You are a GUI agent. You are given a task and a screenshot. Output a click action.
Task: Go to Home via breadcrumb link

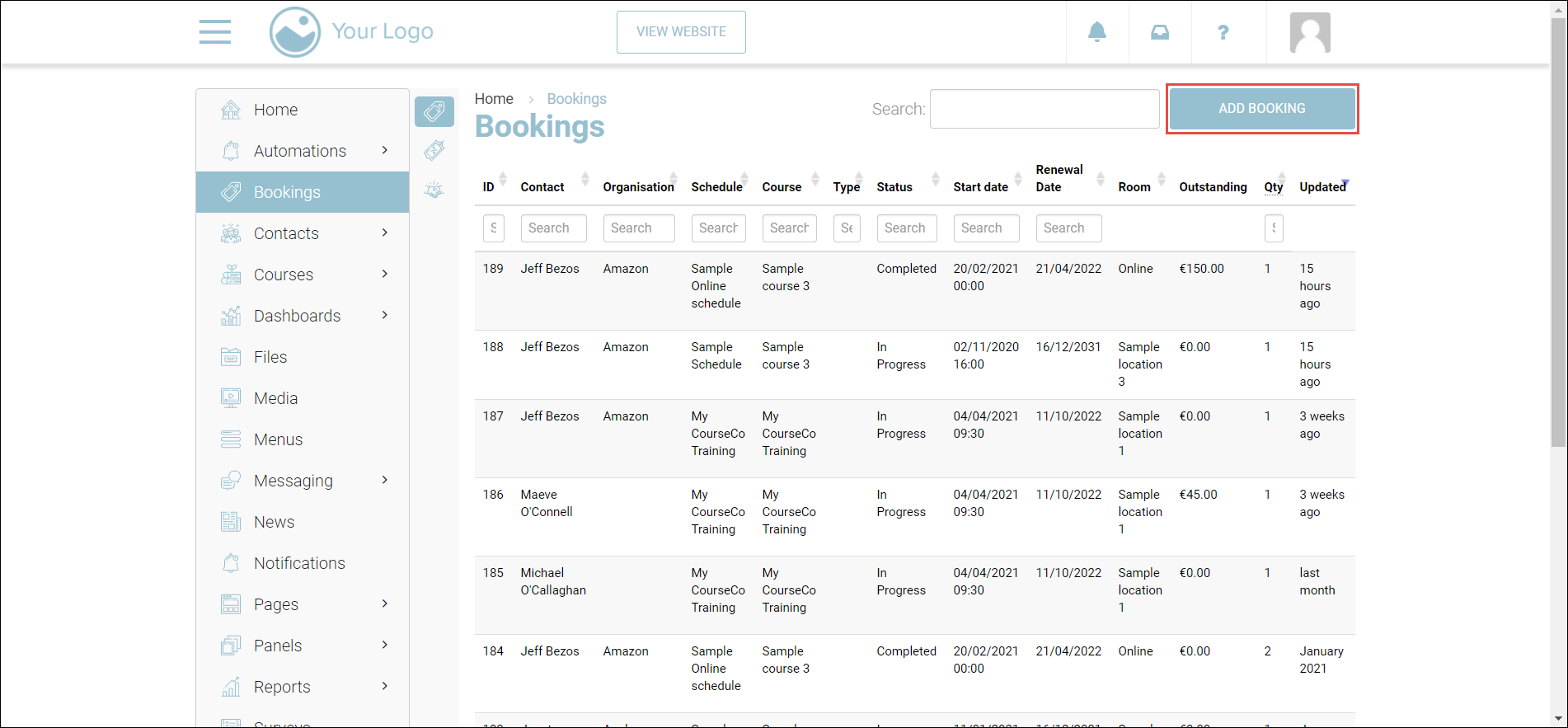coord(493,99)
